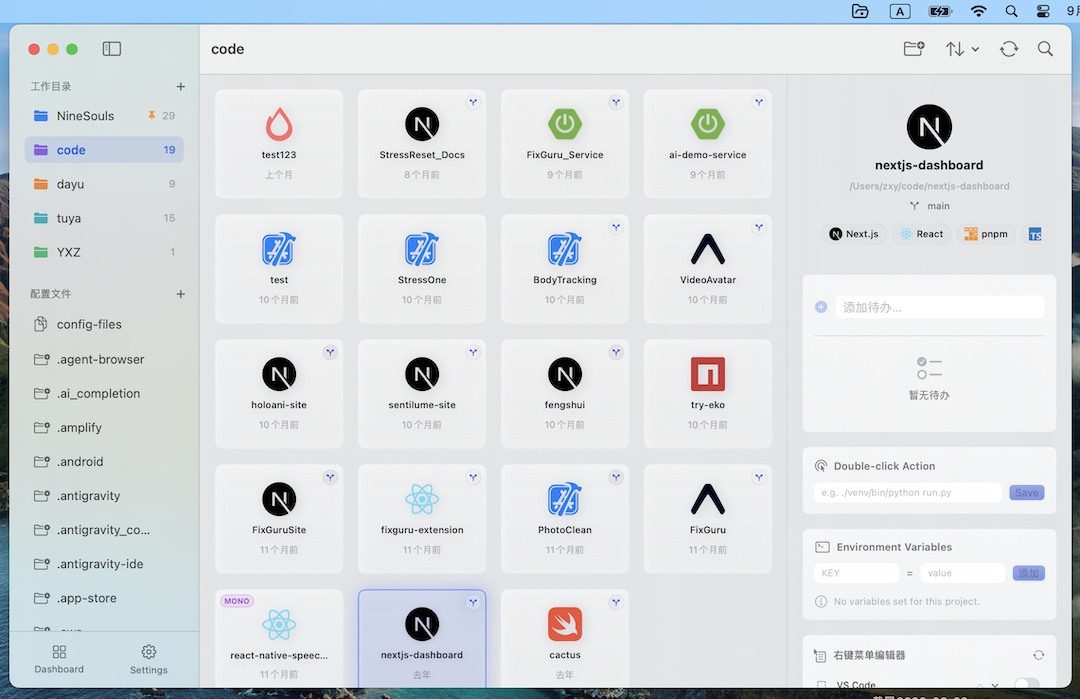Image resolution: width=1080 pixels, height=699 pixels.
Task: Open macOS Control Center in menu bar
Action: coord(1043,11)
